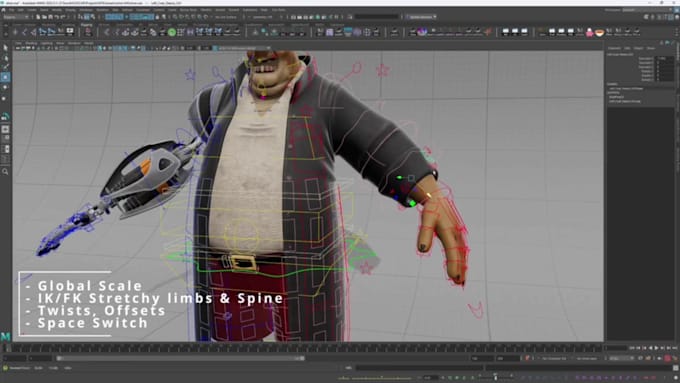680x383 pixels.
Task: Open the File menu
Action: coord(11,10)
